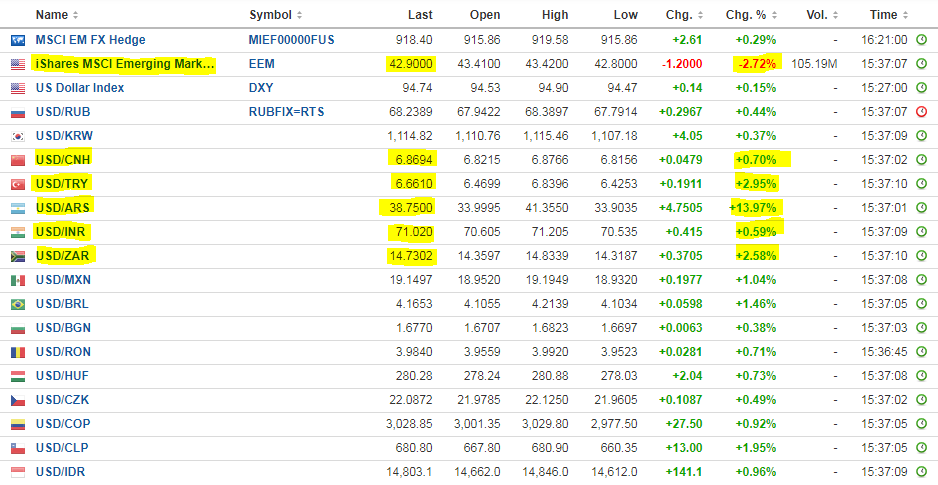Click the Mexico flag next to USD/MXN
The image size is (938, 485).
tap(18, 280)
